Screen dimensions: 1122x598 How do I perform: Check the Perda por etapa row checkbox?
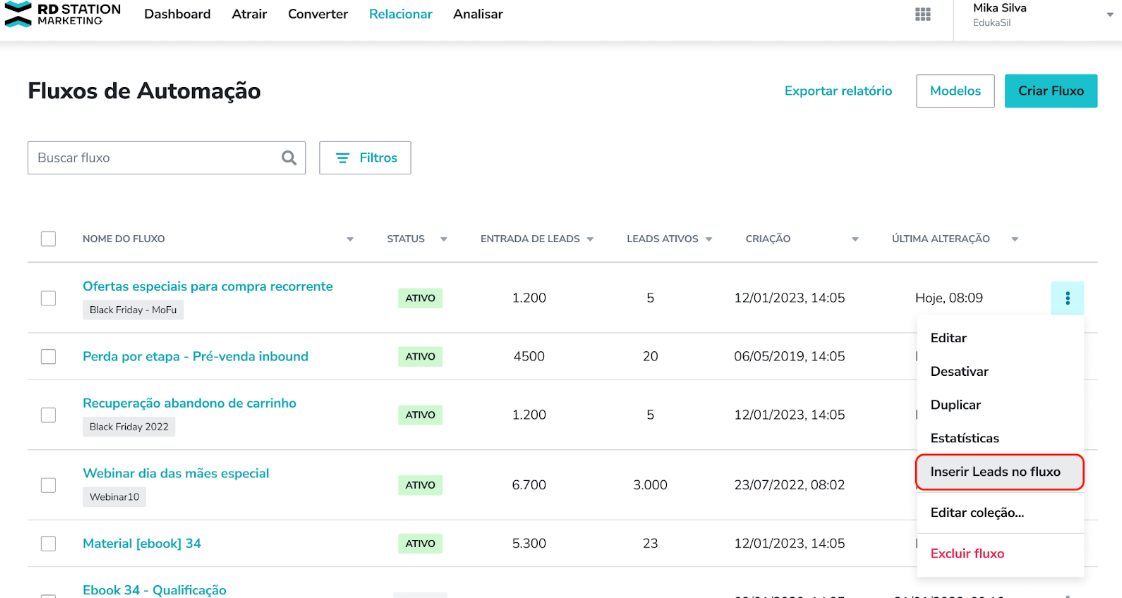click(49, 356)
